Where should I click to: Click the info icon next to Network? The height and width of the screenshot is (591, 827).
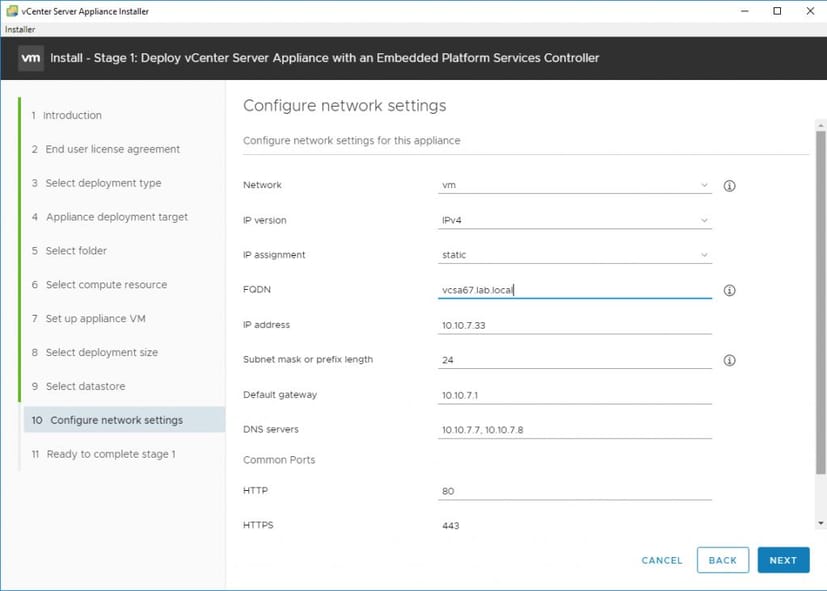pos(729,185)
